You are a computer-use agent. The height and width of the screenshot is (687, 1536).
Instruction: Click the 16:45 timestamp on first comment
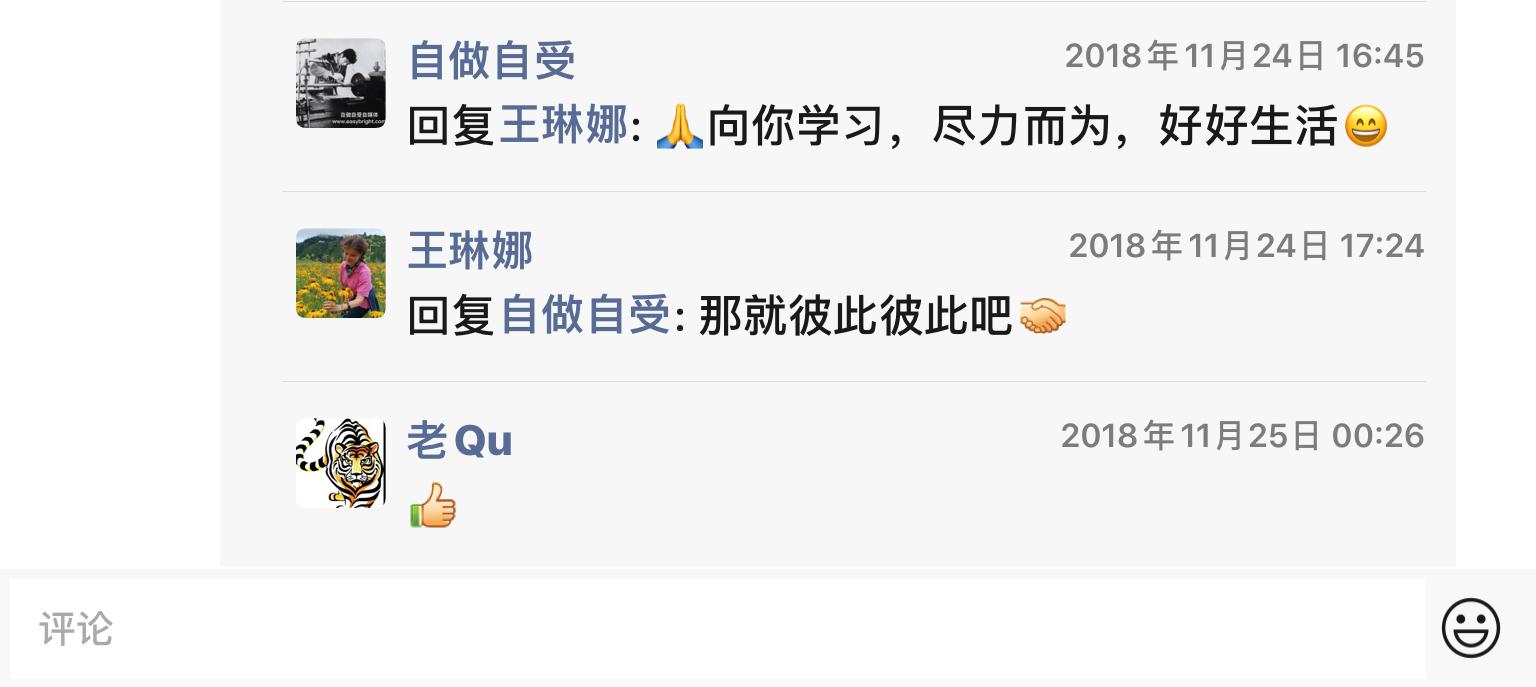click(x=1244, y=56)
